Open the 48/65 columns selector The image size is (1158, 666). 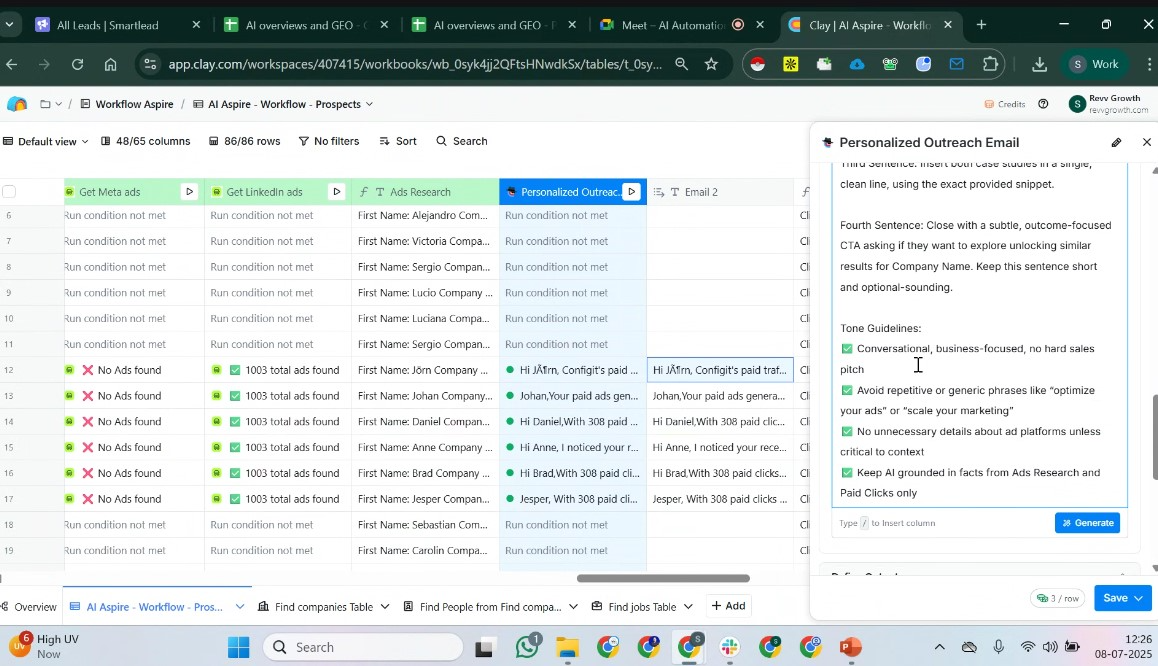pos(145,141)
